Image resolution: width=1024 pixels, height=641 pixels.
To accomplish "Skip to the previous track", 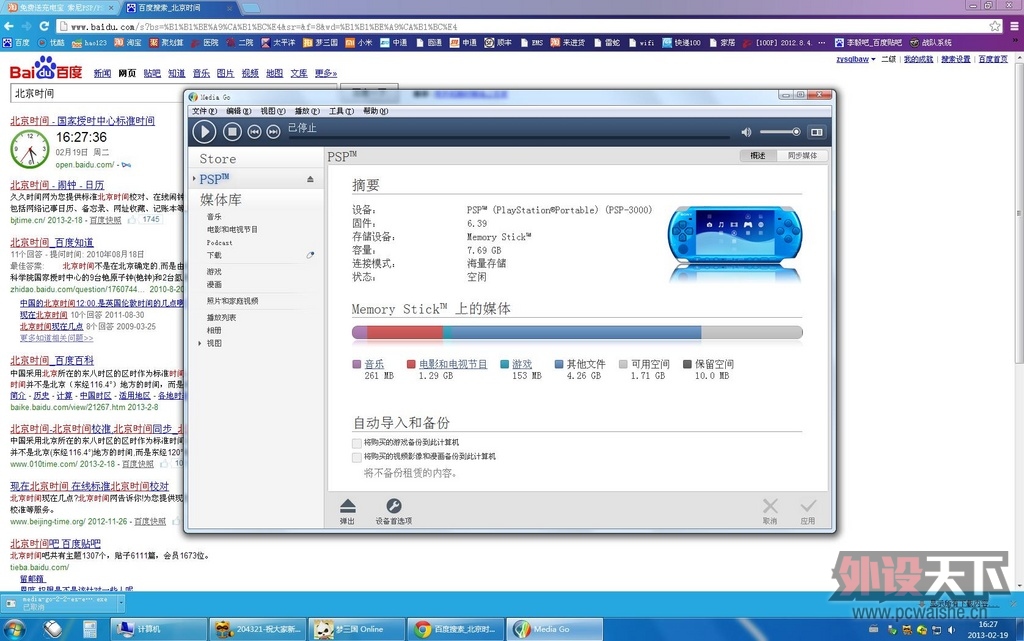I will [x=254, y=132].
